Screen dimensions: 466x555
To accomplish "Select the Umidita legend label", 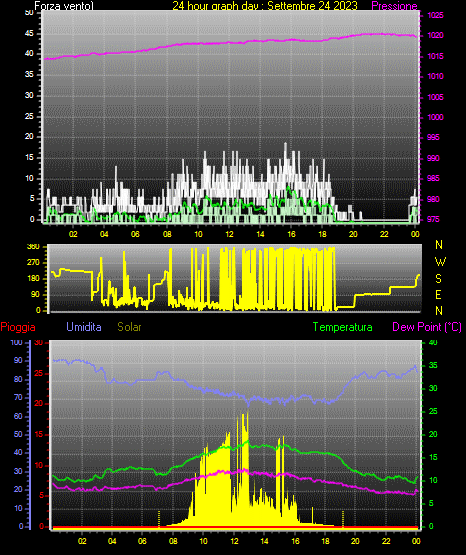I will [84, 327].
